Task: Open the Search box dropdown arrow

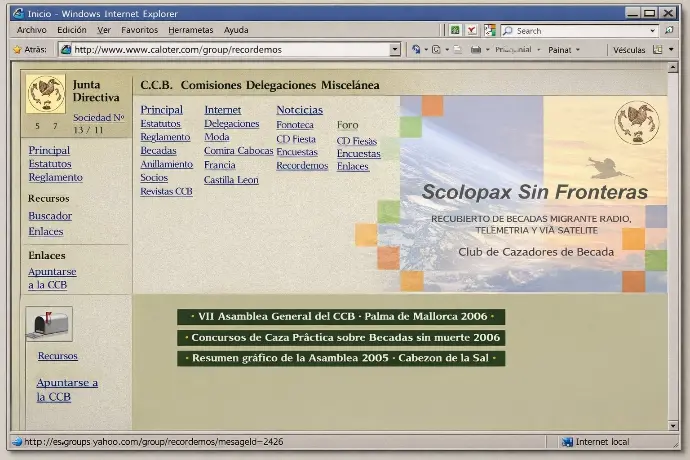Action: [653, 31]
